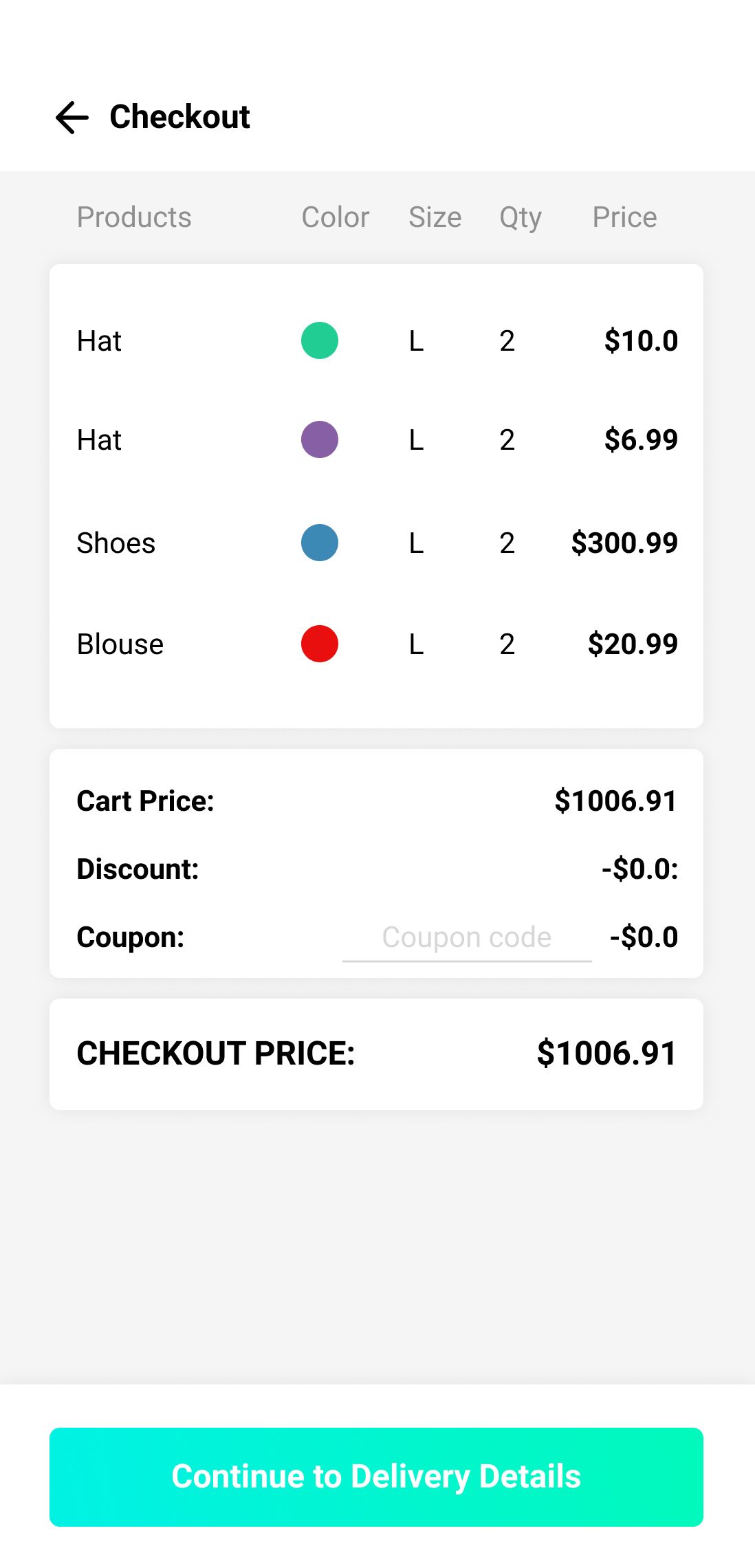This screenshot has width=755, height=1568.
Task: Click the Color column header
Action: [336, 217]
